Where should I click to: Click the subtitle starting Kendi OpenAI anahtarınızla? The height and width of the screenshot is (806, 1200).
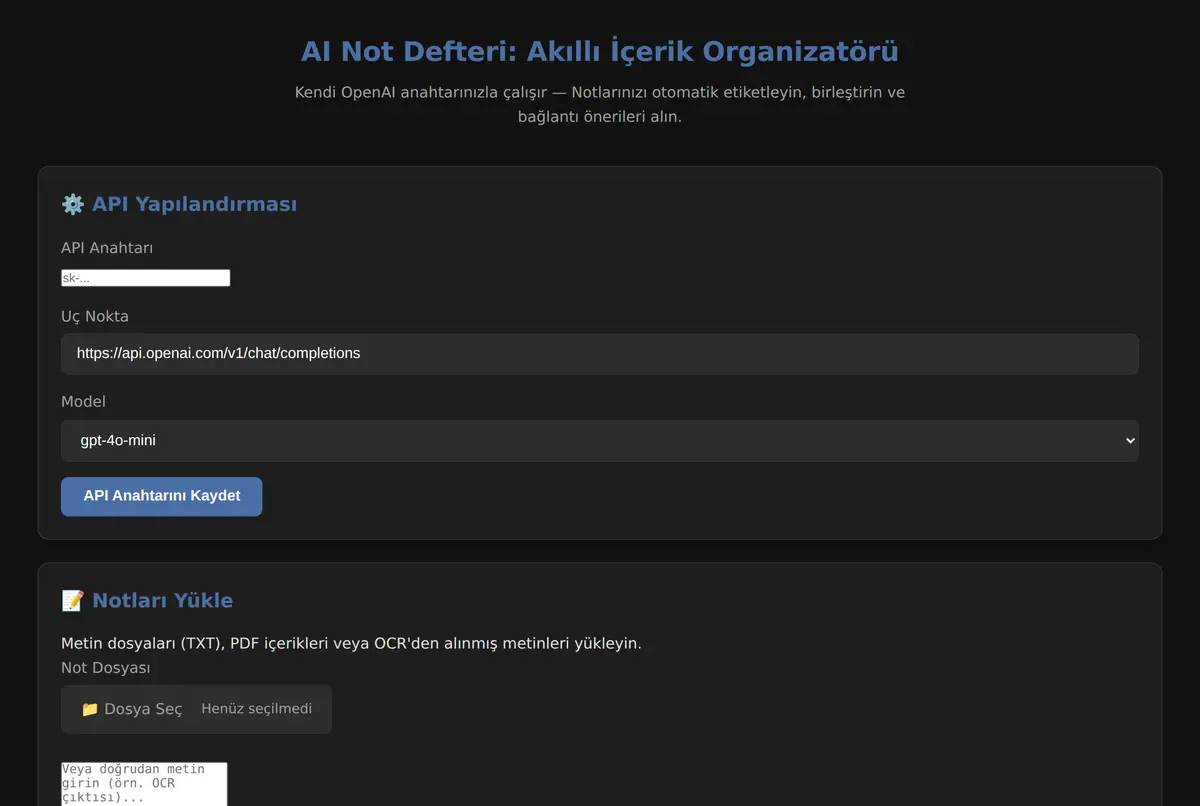(x=600, y=105)
